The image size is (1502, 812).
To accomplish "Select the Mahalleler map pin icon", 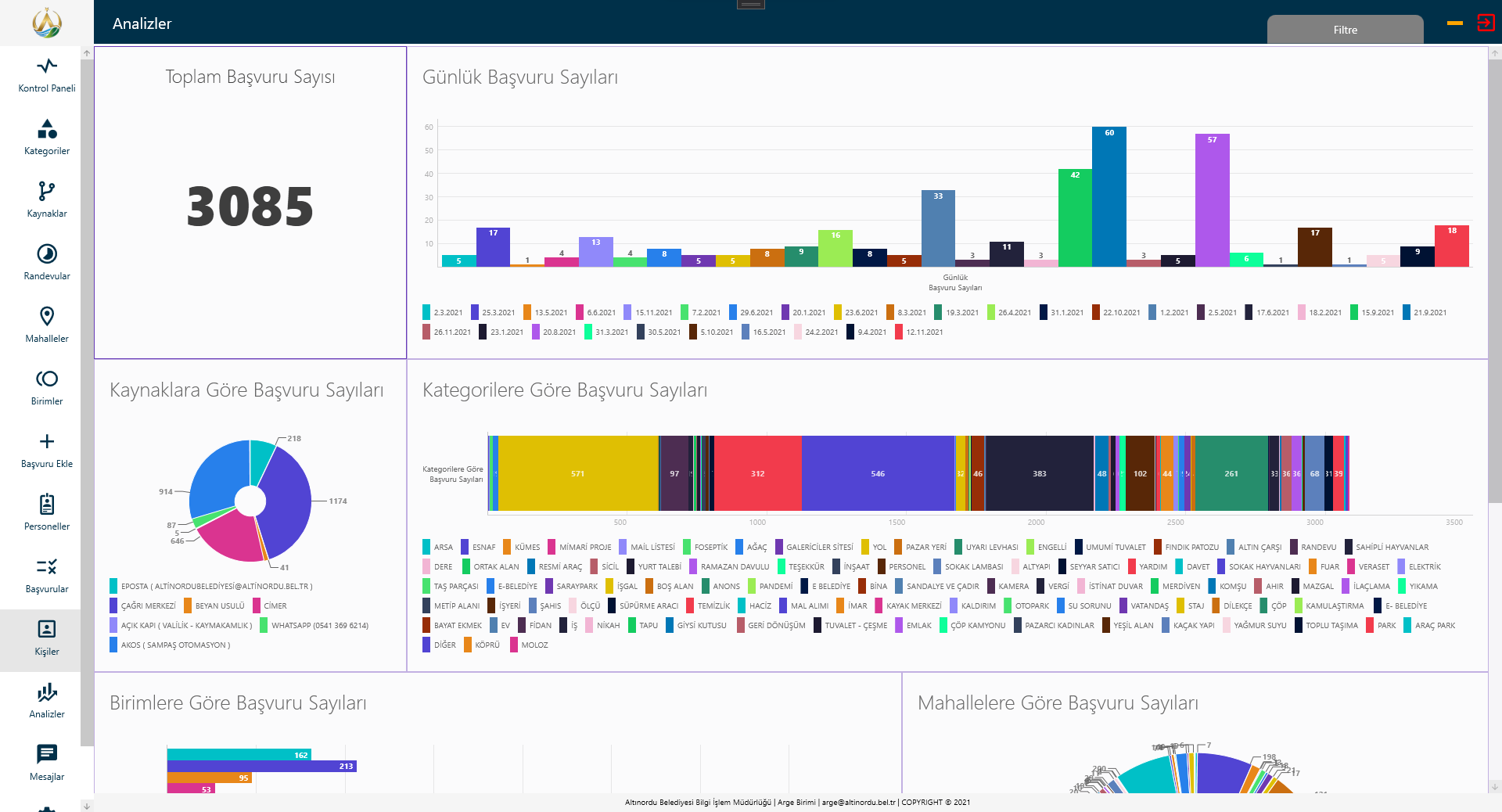I will (x=47, y=317).
